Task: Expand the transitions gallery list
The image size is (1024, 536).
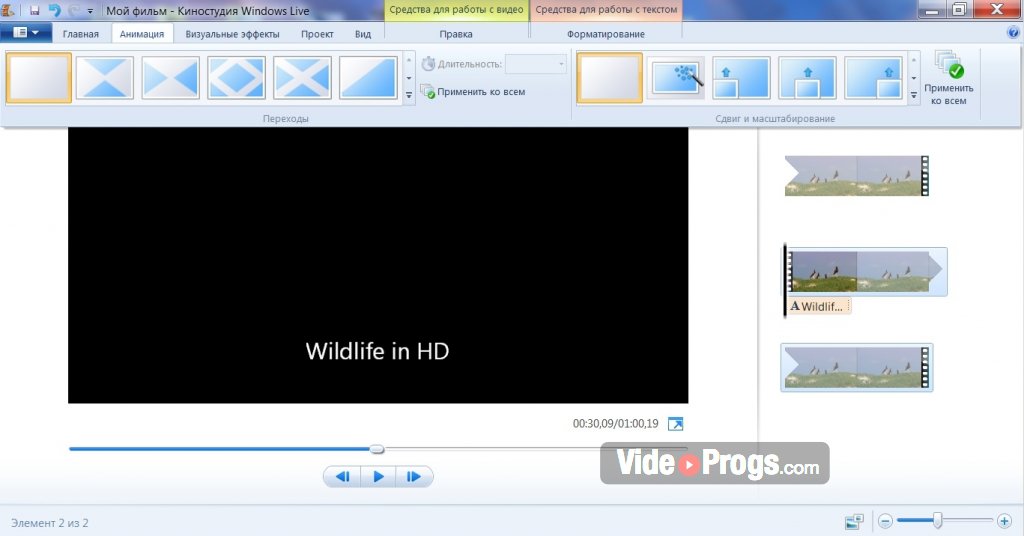Action: (x=409, y=95)
